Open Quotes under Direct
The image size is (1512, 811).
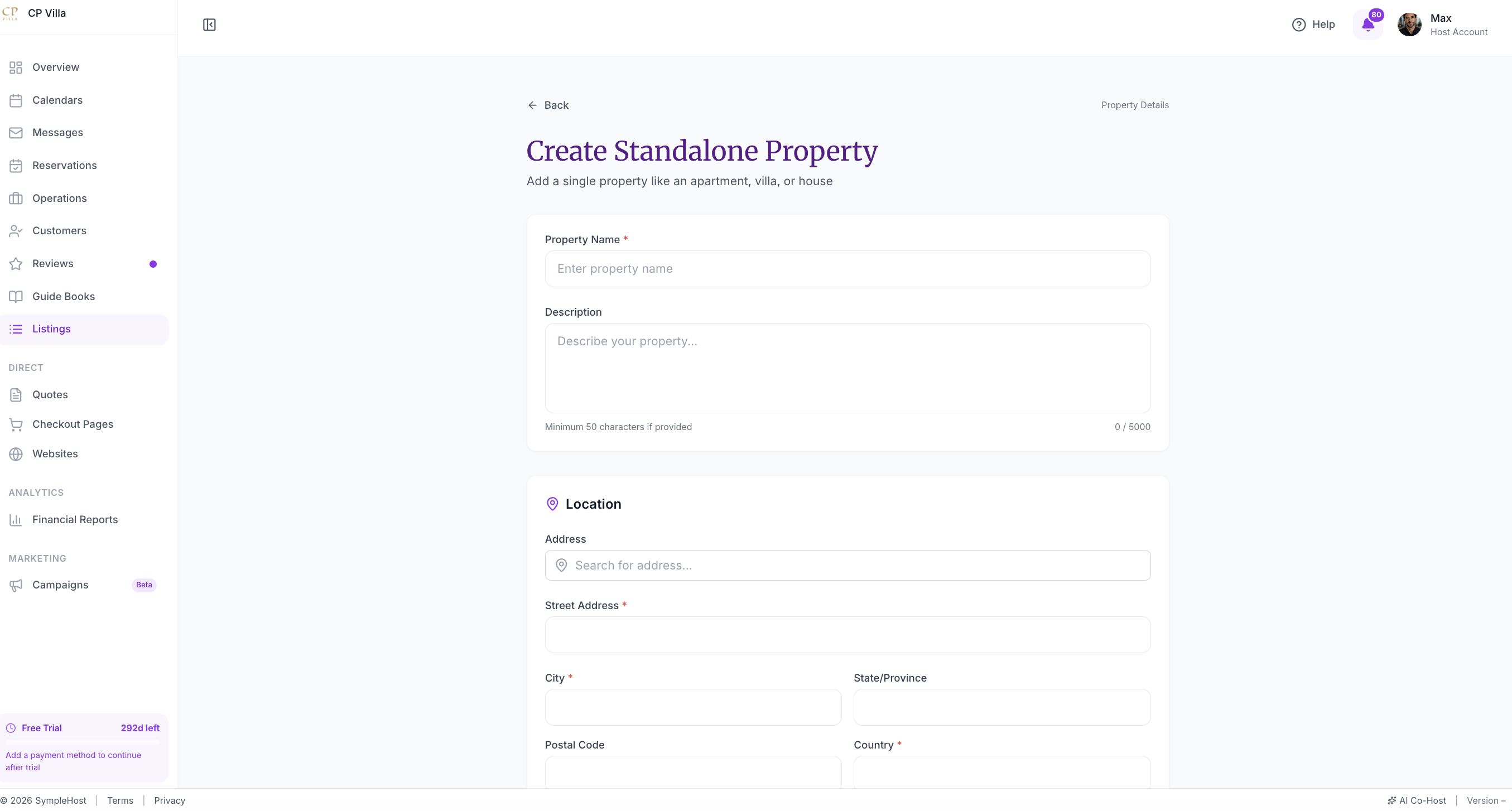(84, 395)
